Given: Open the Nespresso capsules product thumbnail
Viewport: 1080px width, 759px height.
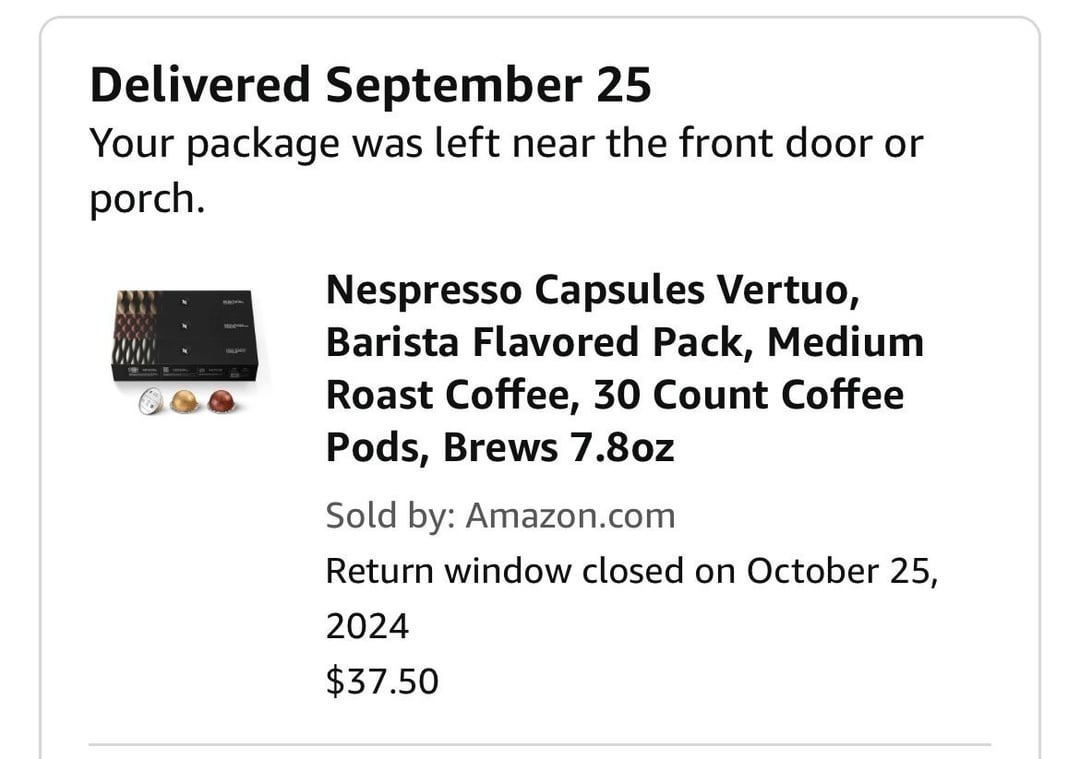Looking at the screenshot, I should [x=189, y=352].
